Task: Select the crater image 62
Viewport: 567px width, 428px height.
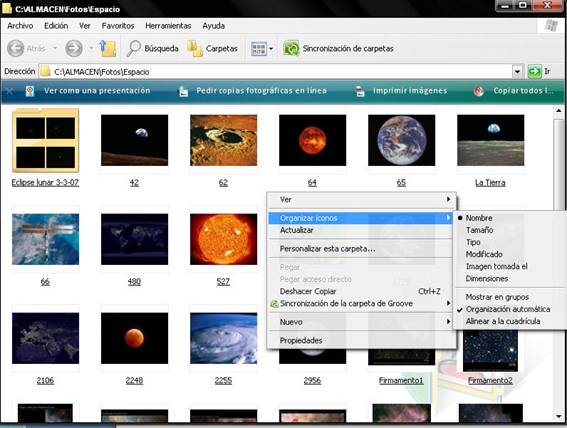Action: (223, 140)
